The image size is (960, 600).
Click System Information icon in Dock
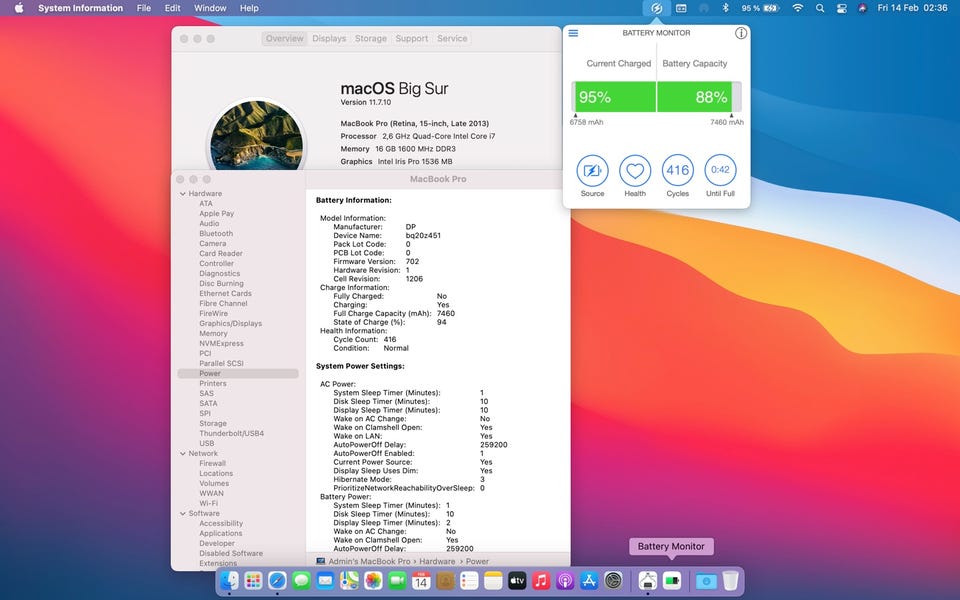[x=647, y=580]
